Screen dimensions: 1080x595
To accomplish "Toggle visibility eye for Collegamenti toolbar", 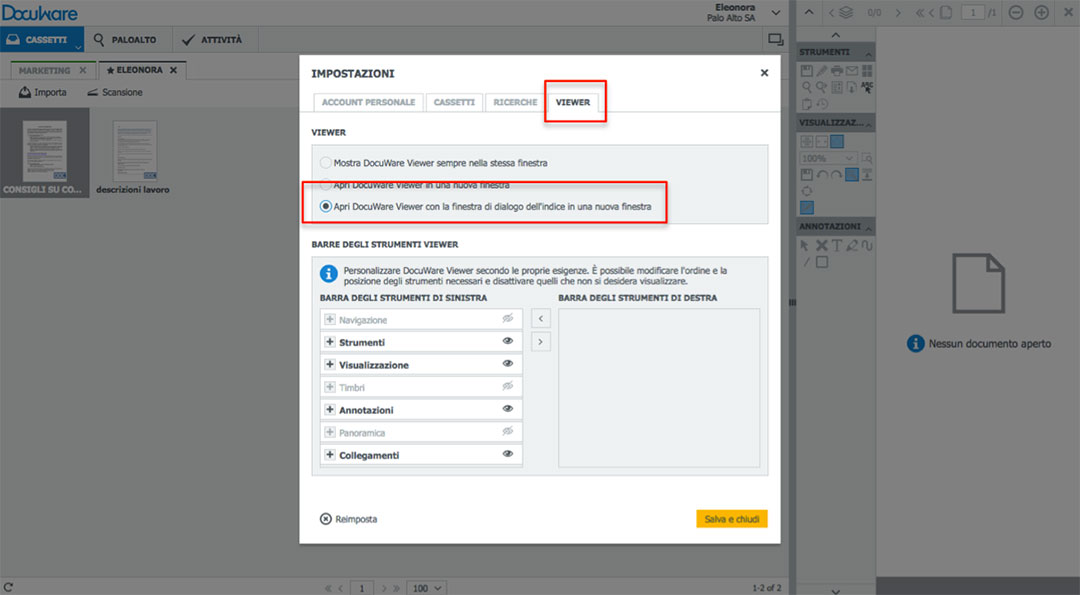I will 508,454.
